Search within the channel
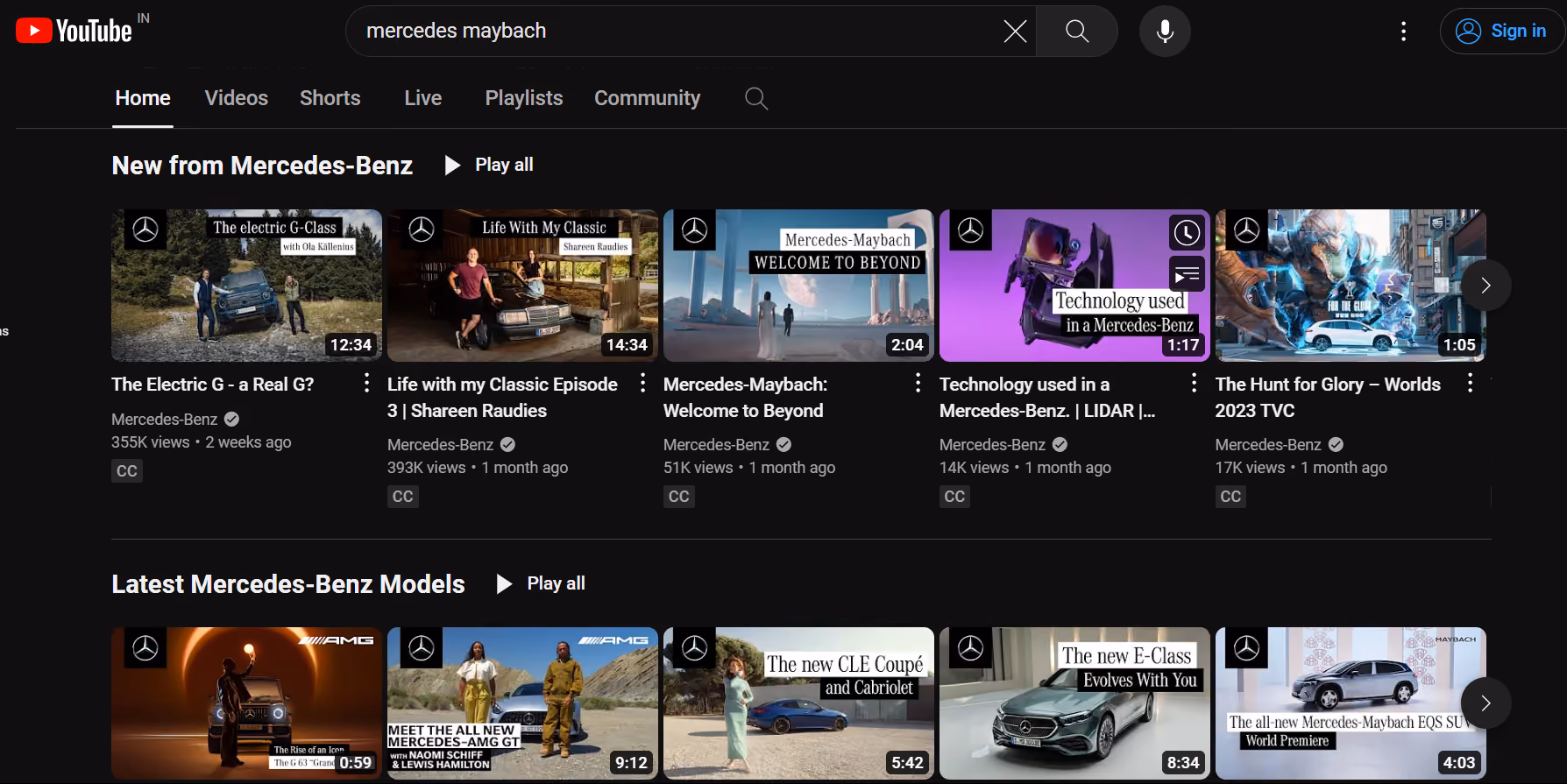Image resolution: width=1567 pixels, height=784 pixels. (x=756, y=98)
